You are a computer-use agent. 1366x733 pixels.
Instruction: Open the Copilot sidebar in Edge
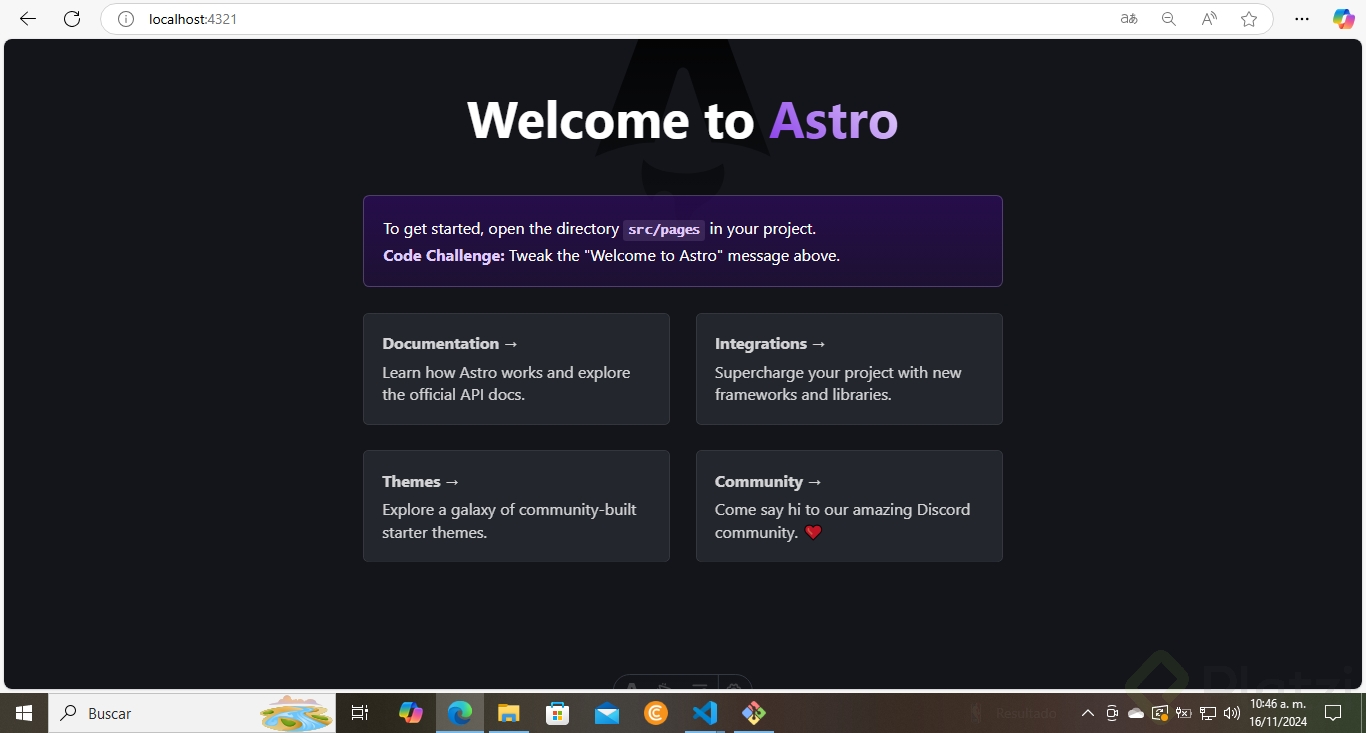(1344, 19)
